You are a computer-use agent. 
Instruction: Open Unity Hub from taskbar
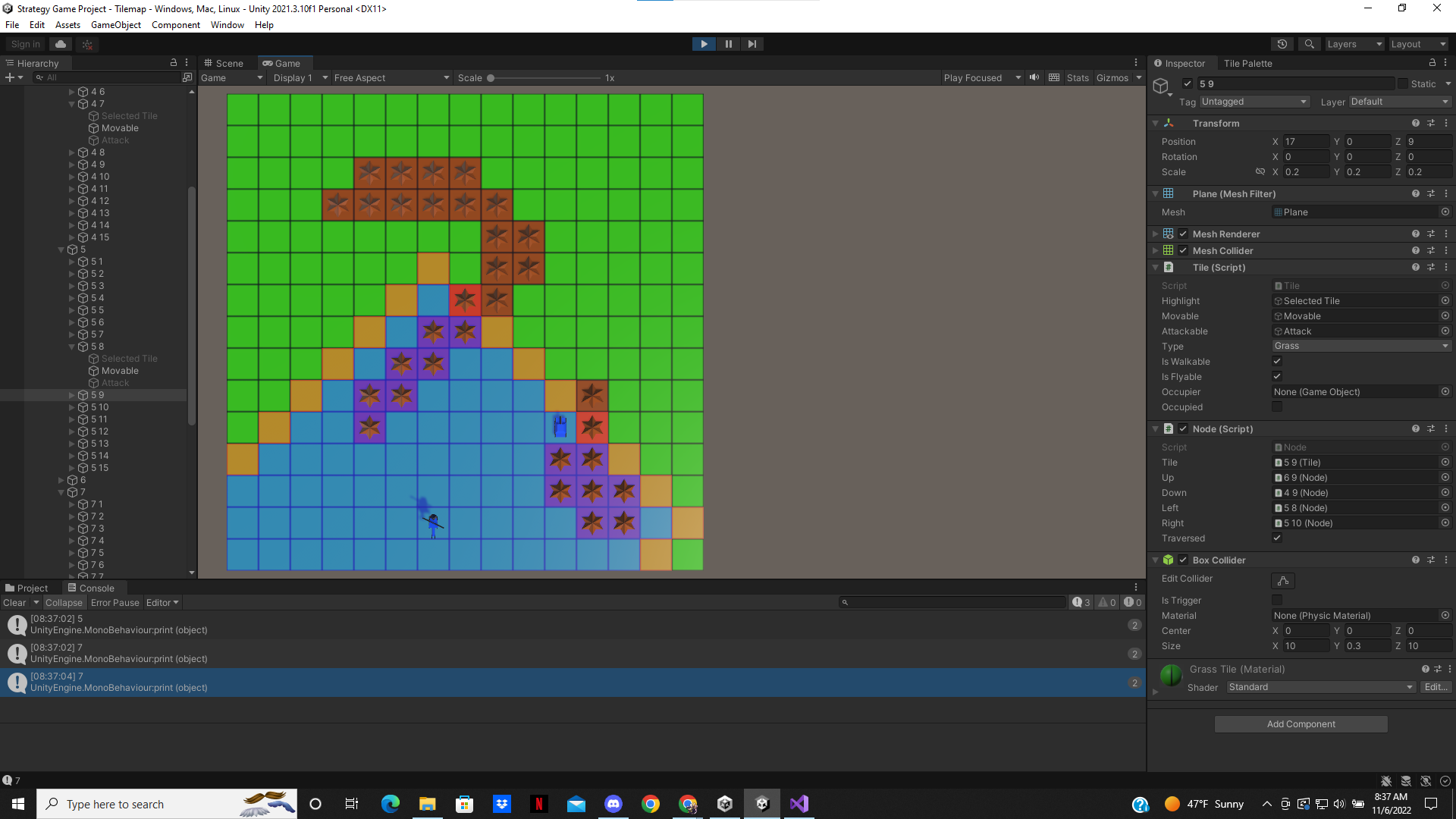(725, 804)
